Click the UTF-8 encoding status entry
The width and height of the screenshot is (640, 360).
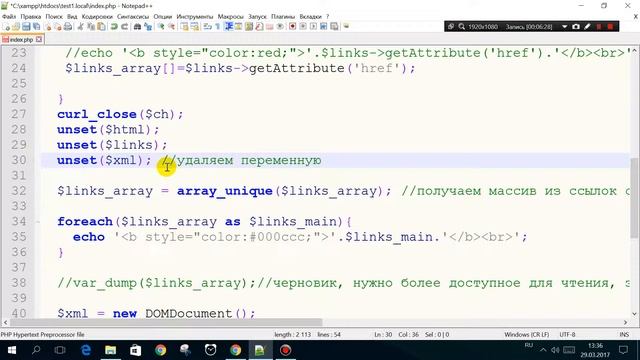567,335
